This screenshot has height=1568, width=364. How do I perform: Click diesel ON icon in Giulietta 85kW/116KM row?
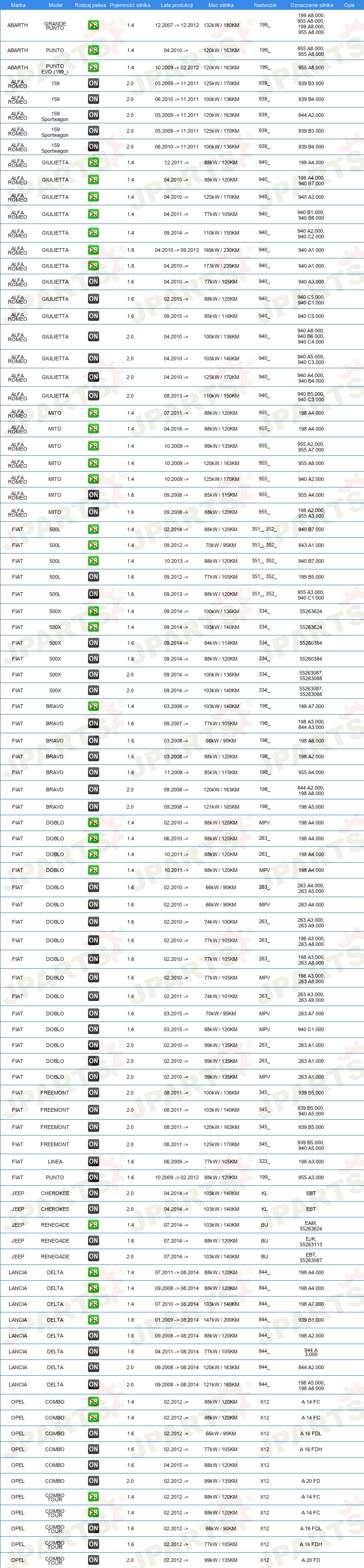tap(93, 316)
